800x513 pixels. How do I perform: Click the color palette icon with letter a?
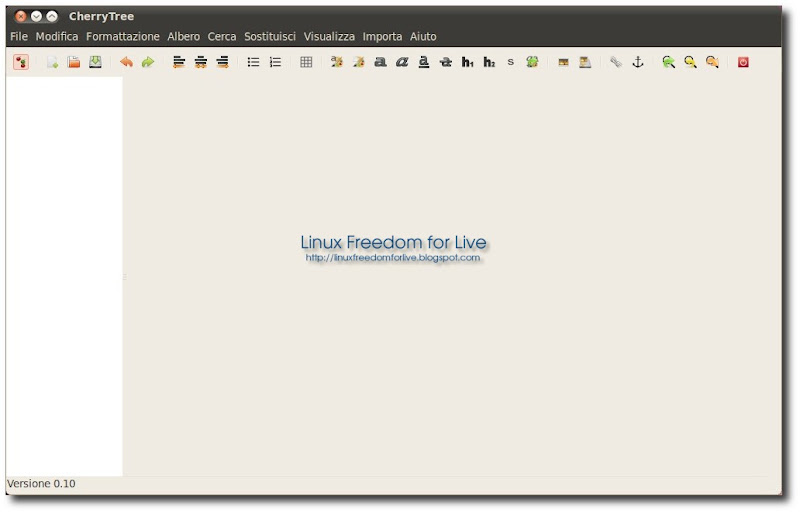click(x=337, y=62)
